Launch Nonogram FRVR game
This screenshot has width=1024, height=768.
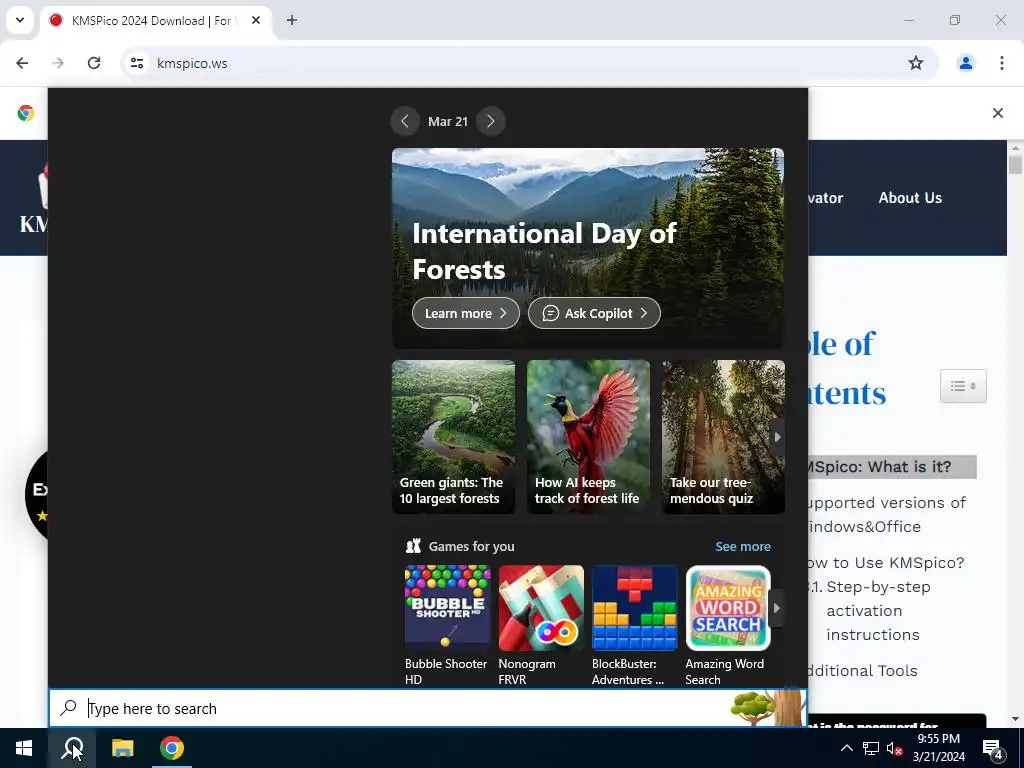point(541,626)
